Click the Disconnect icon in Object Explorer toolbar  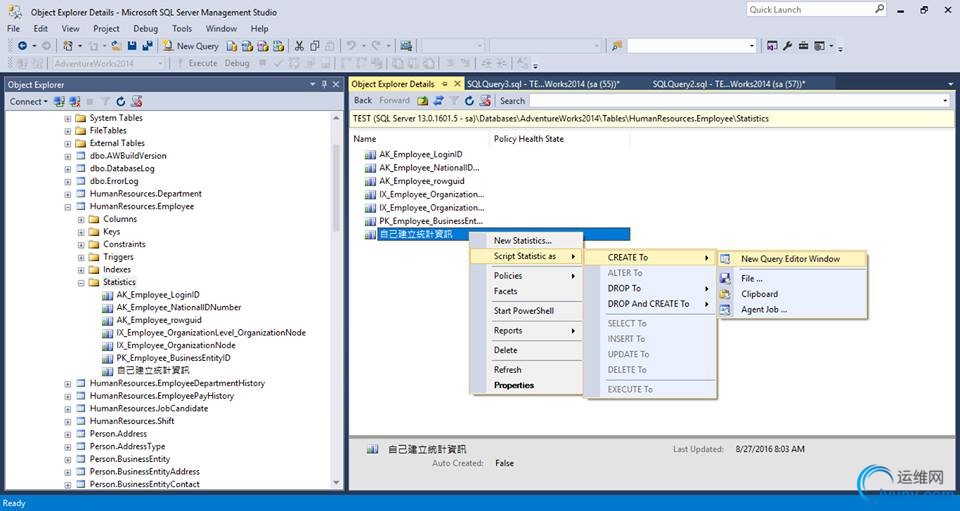tap(74, 101)
